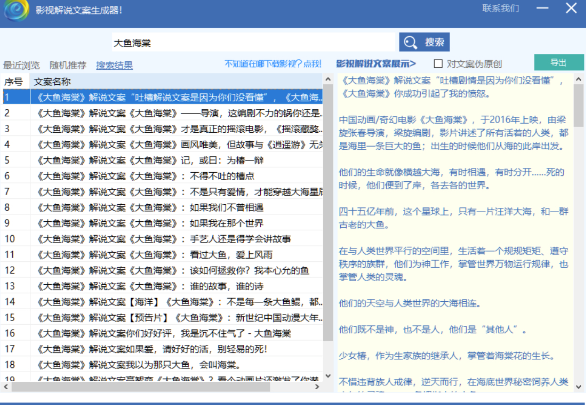Select row 5 记，或曰：为椿一辩
The image size is (586, 405).
click(161, 160)
